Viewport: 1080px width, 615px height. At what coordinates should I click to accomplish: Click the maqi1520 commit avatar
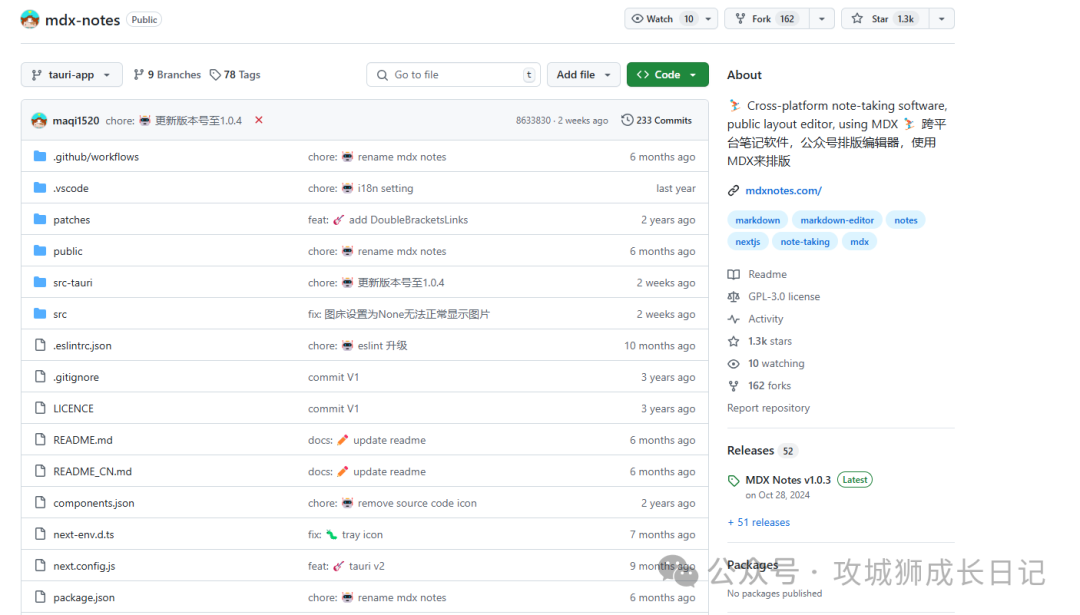[39, 121]
